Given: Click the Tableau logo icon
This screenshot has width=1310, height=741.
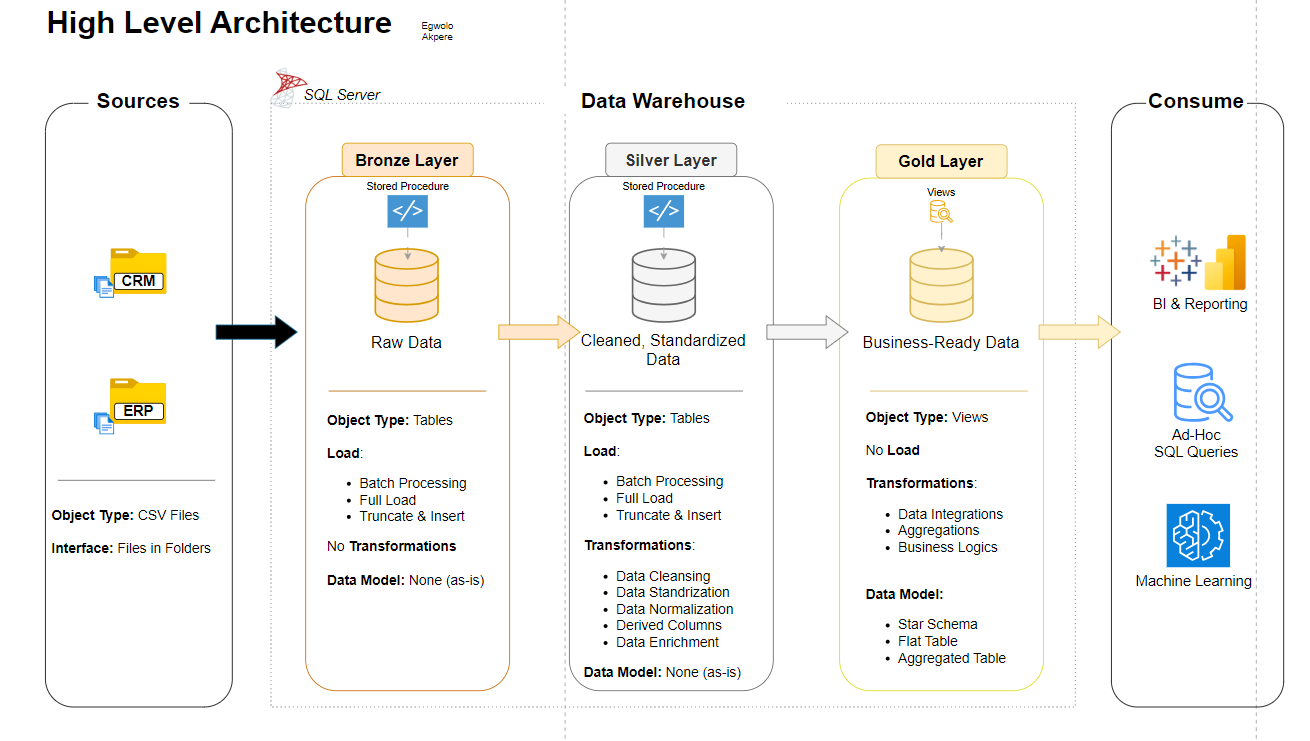Looking at the screenshot, I should pyautogui.click(x=1176, y=261).
